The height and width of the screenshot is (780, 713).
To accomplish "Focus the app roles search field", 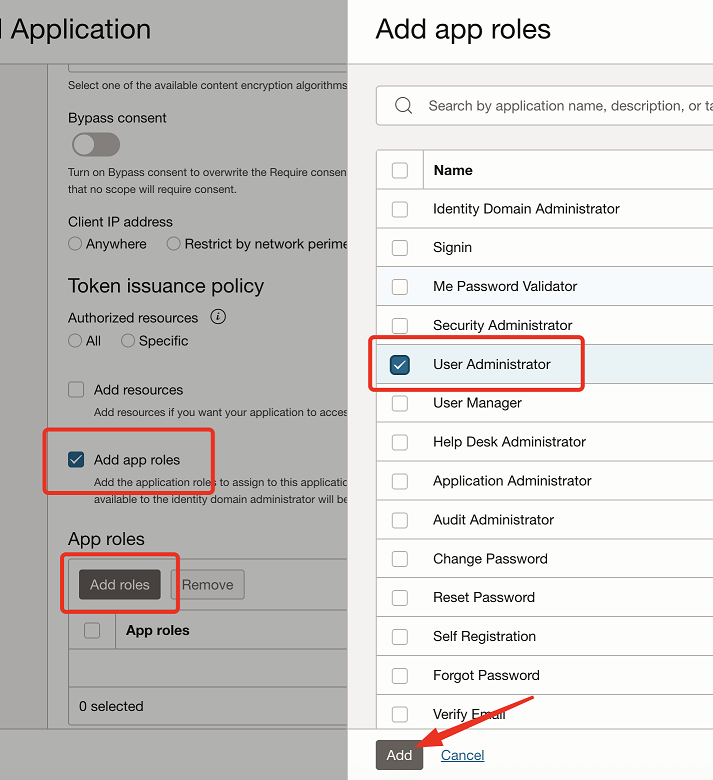I will click(545, 105).
